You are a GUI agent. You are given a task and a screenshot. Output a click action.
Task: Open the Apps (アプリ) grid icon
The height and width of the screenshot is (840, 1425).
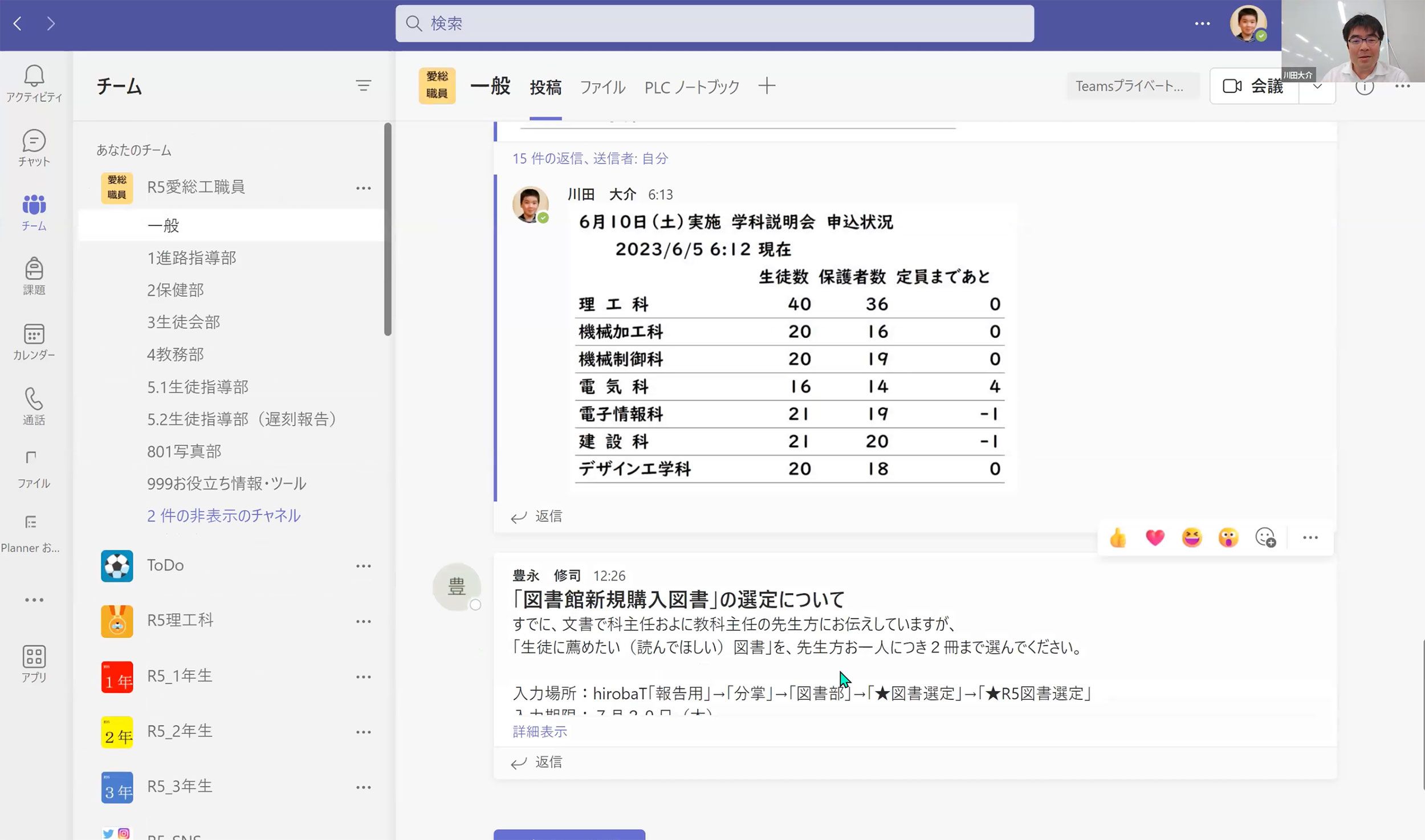coord(34,664)
